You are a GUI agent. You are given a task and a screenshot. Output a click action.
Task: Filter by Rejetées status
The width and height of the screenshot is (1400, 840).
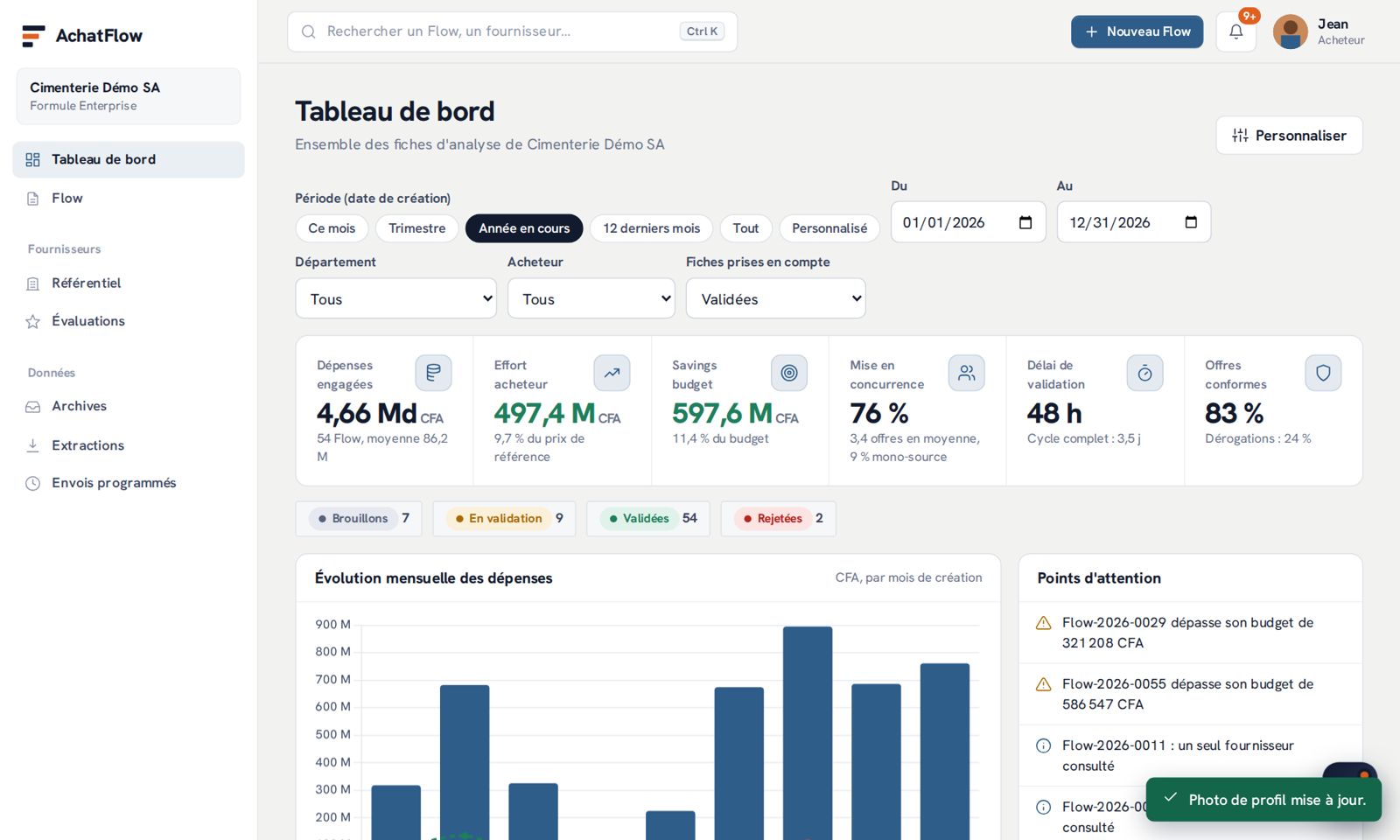(x=778, y=519)
